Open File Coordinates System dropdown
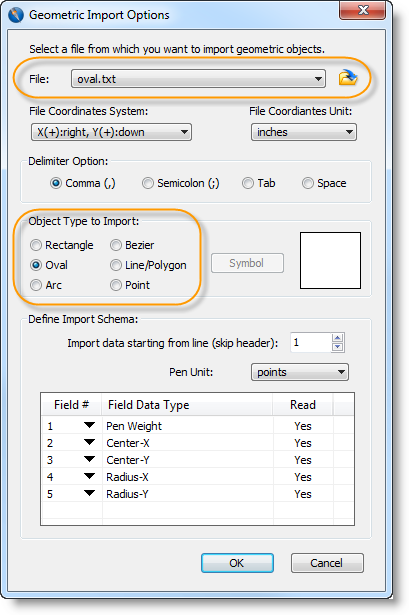This screenshot has width=409, height=615. [x=111, y=132]
